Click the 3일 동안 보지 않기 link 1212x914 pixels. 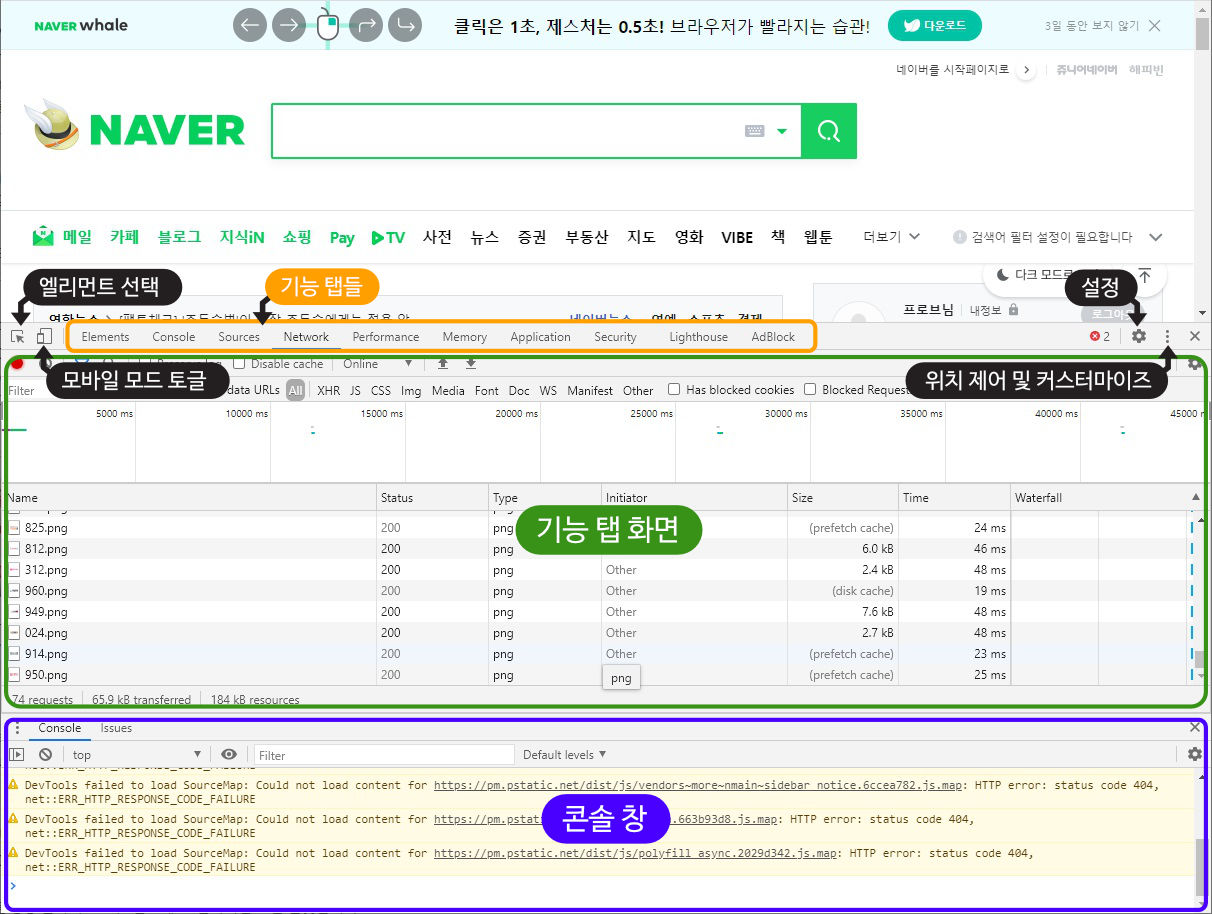click(1090, 25)
